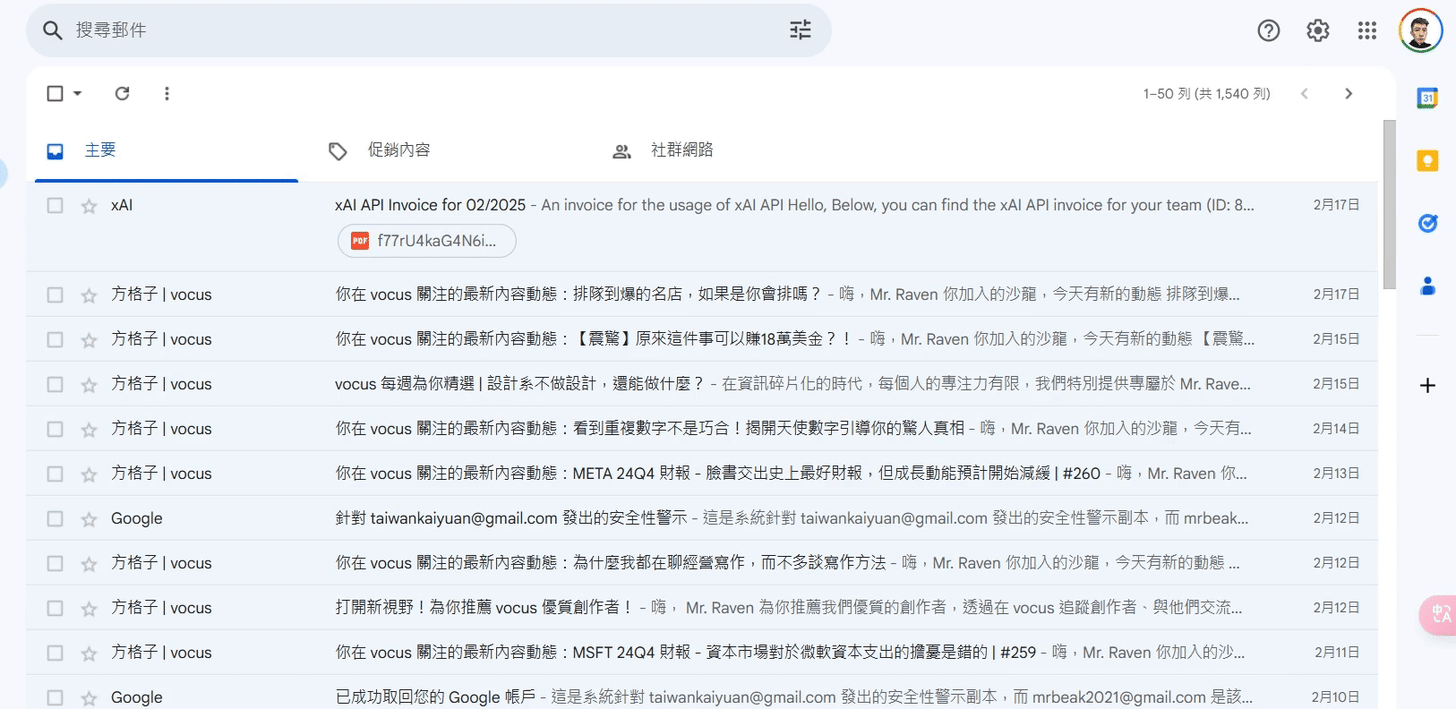Open Contacts side panel icon
The width and height of the screenshot is (1456, 709).
(x=1427, y=286)
